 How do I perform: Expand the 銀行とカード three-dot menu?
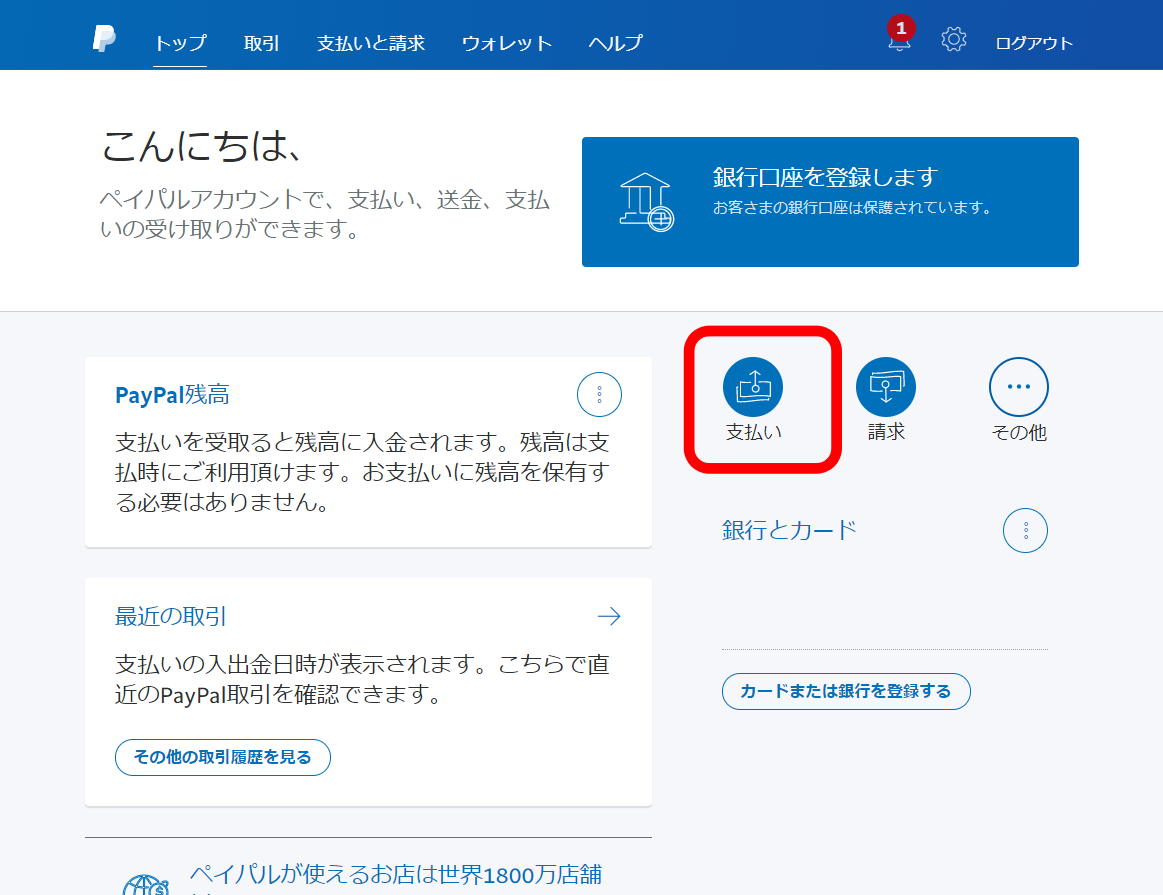[x=1025, y=530]
